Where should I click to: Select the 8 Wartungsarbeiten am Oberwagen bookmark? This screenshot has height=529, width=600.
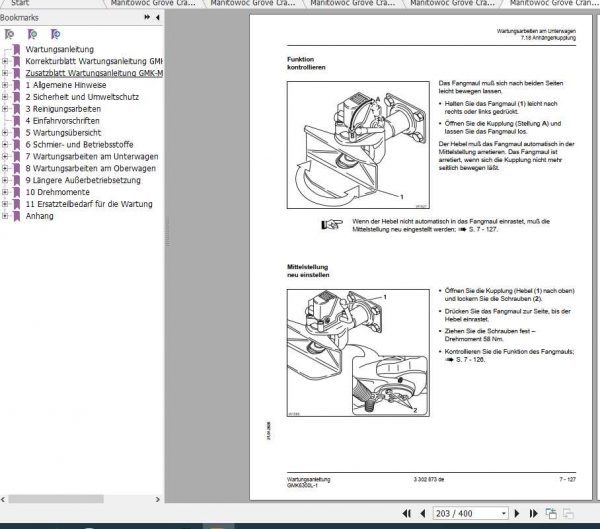coord(91,168)
